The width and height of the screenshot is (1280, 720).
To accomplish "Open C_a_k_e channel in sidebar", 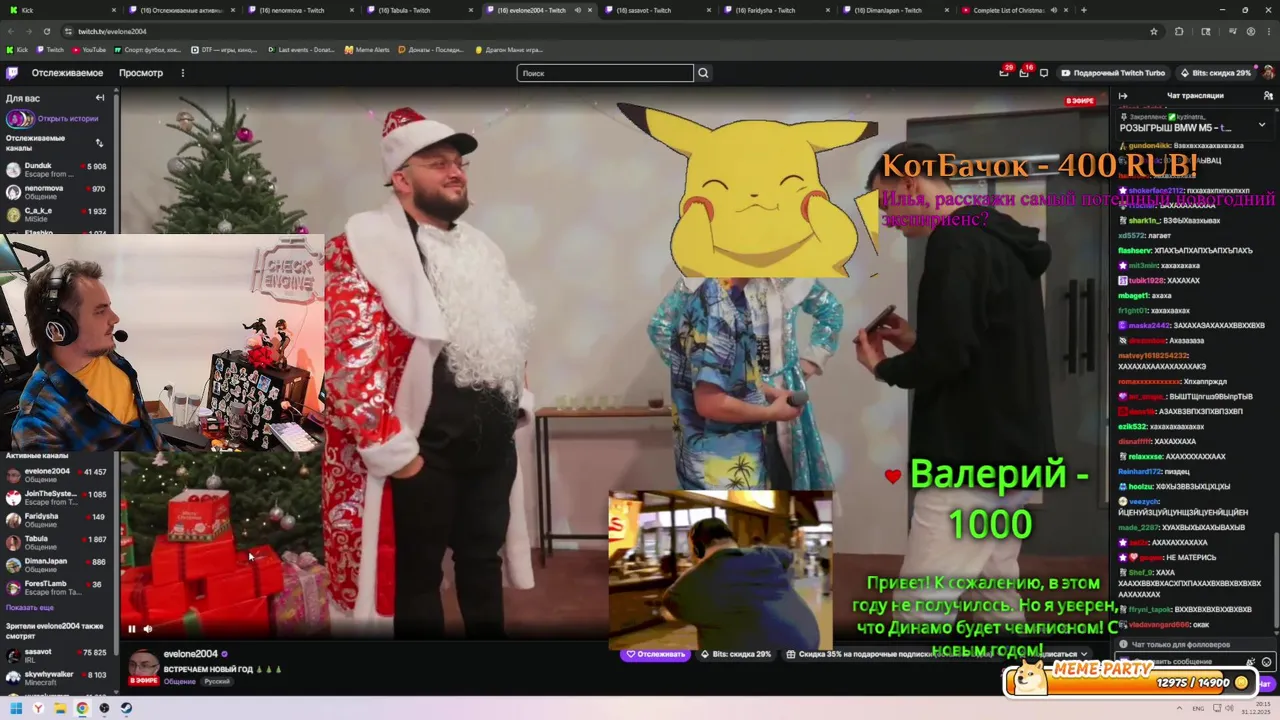I will 56,214.
